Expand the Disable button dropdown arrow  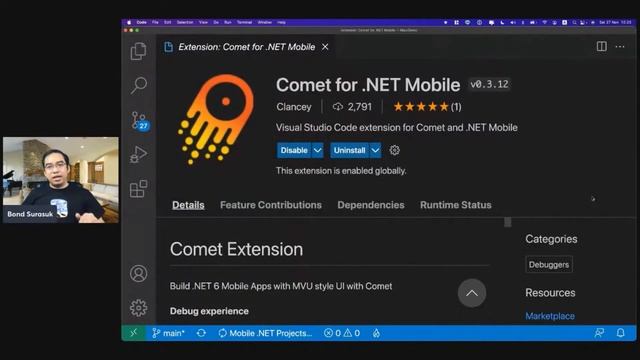click(318, 150)
